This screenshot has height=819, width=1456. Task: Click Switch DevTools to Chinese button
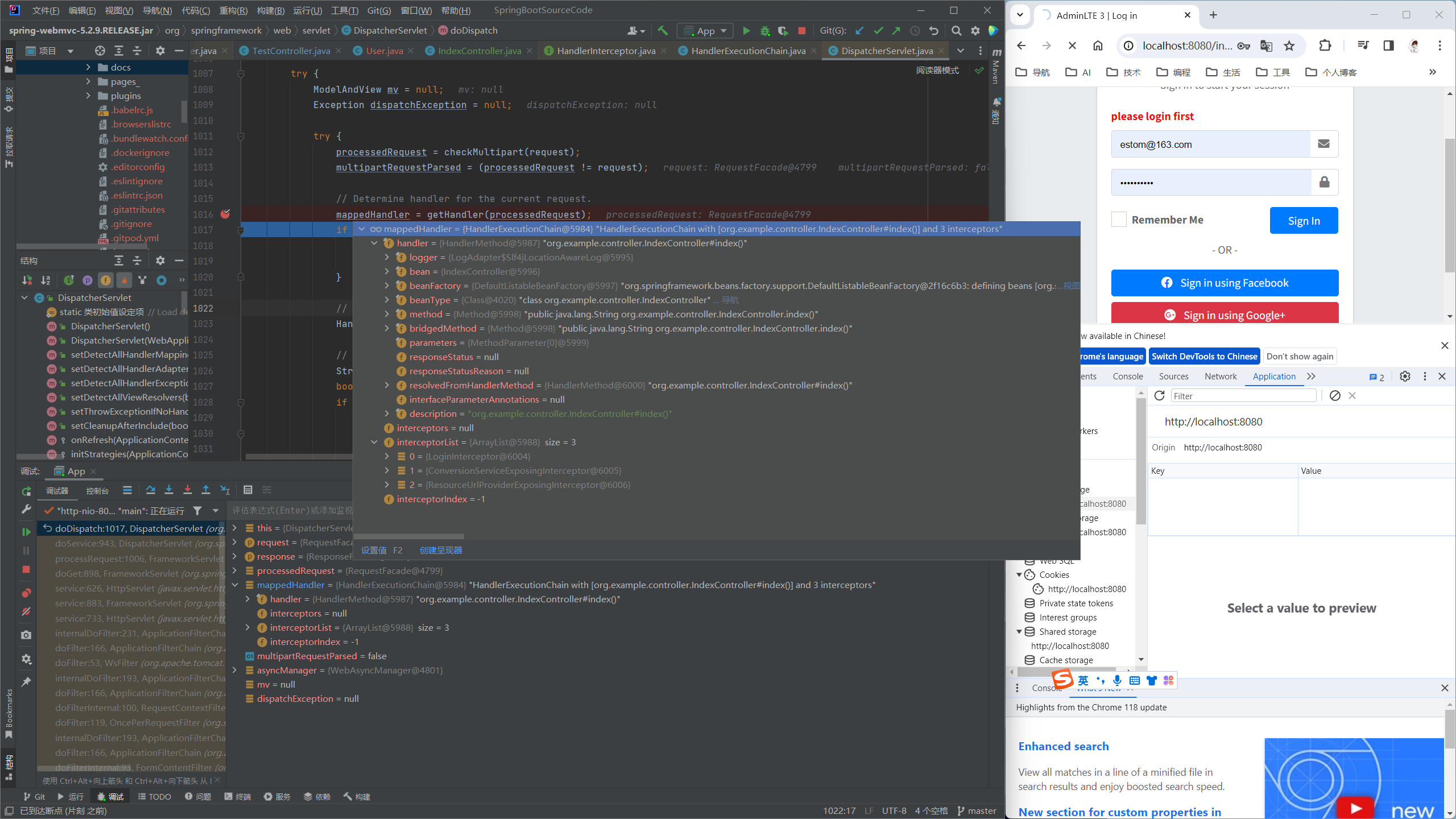1204,356
